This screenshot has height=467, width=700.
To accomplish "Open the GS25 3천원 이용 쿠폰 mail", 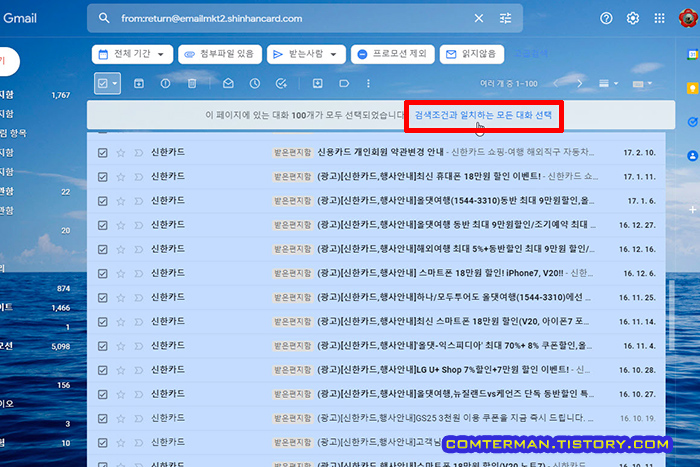I will [x=376, y=418].
